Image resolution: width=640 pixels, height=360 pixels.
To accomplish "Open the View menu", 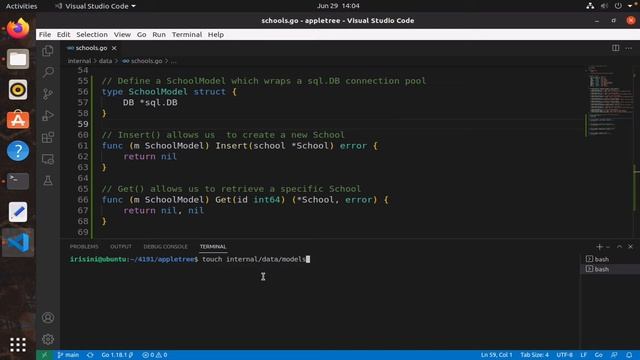I will [122, 35].
